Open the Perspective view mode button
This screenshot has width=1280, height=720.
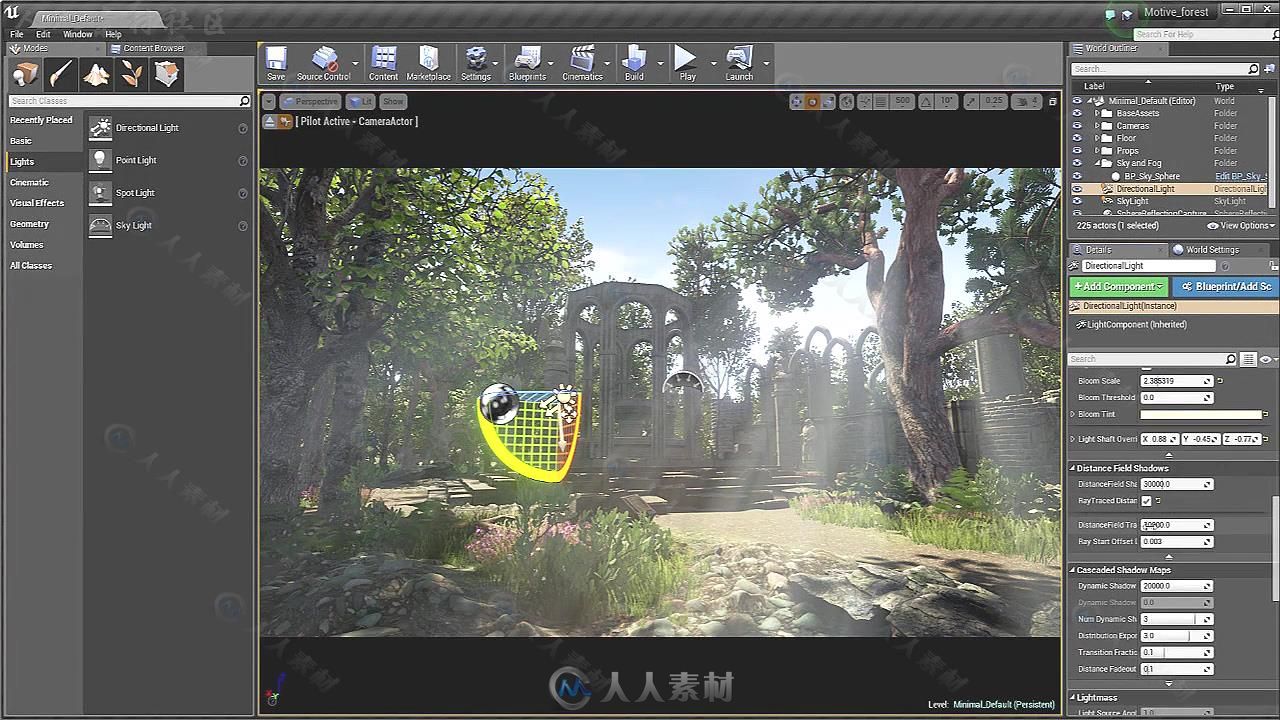coord(310,101)
